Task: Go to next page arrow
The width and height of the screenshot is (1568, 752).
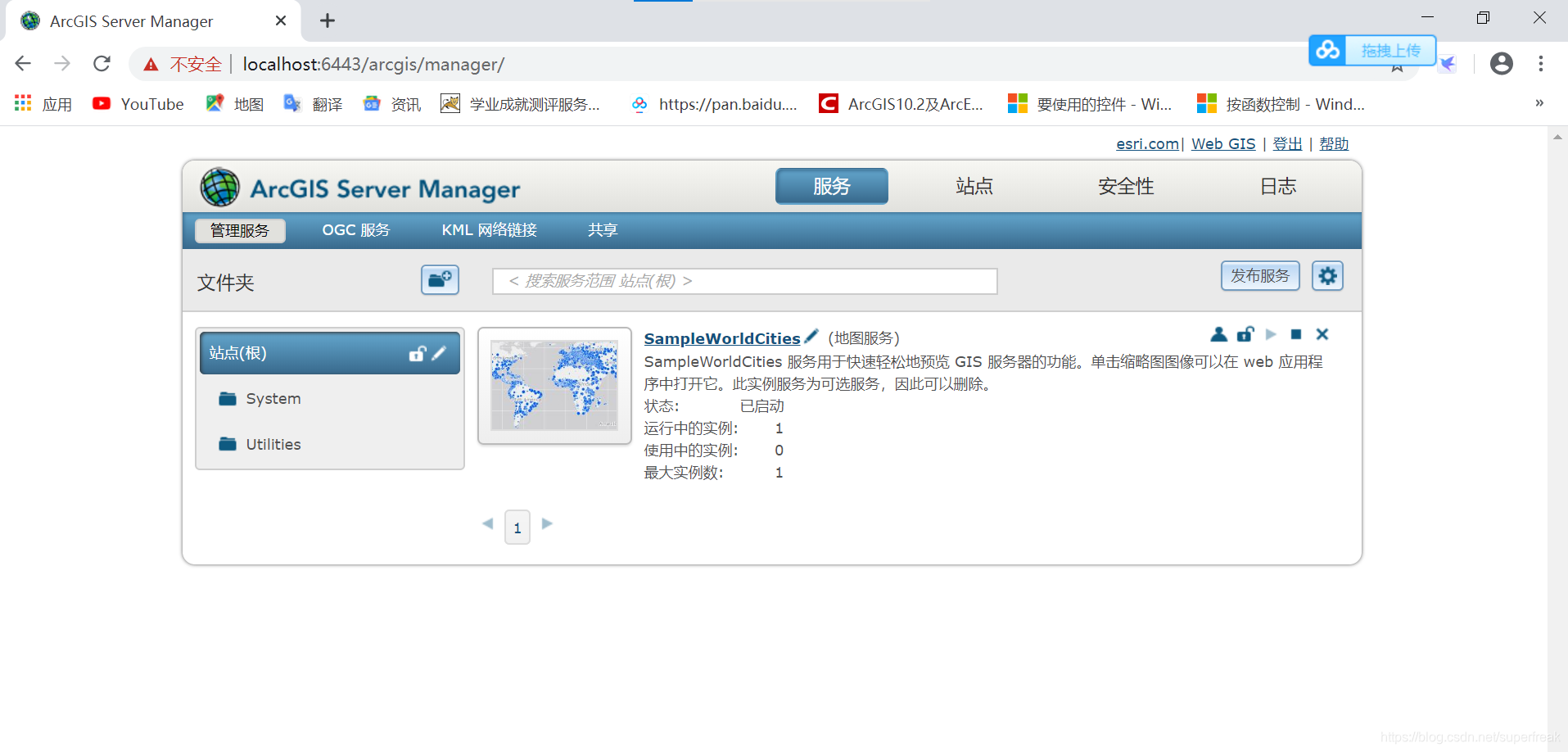Action: (547, 523)
